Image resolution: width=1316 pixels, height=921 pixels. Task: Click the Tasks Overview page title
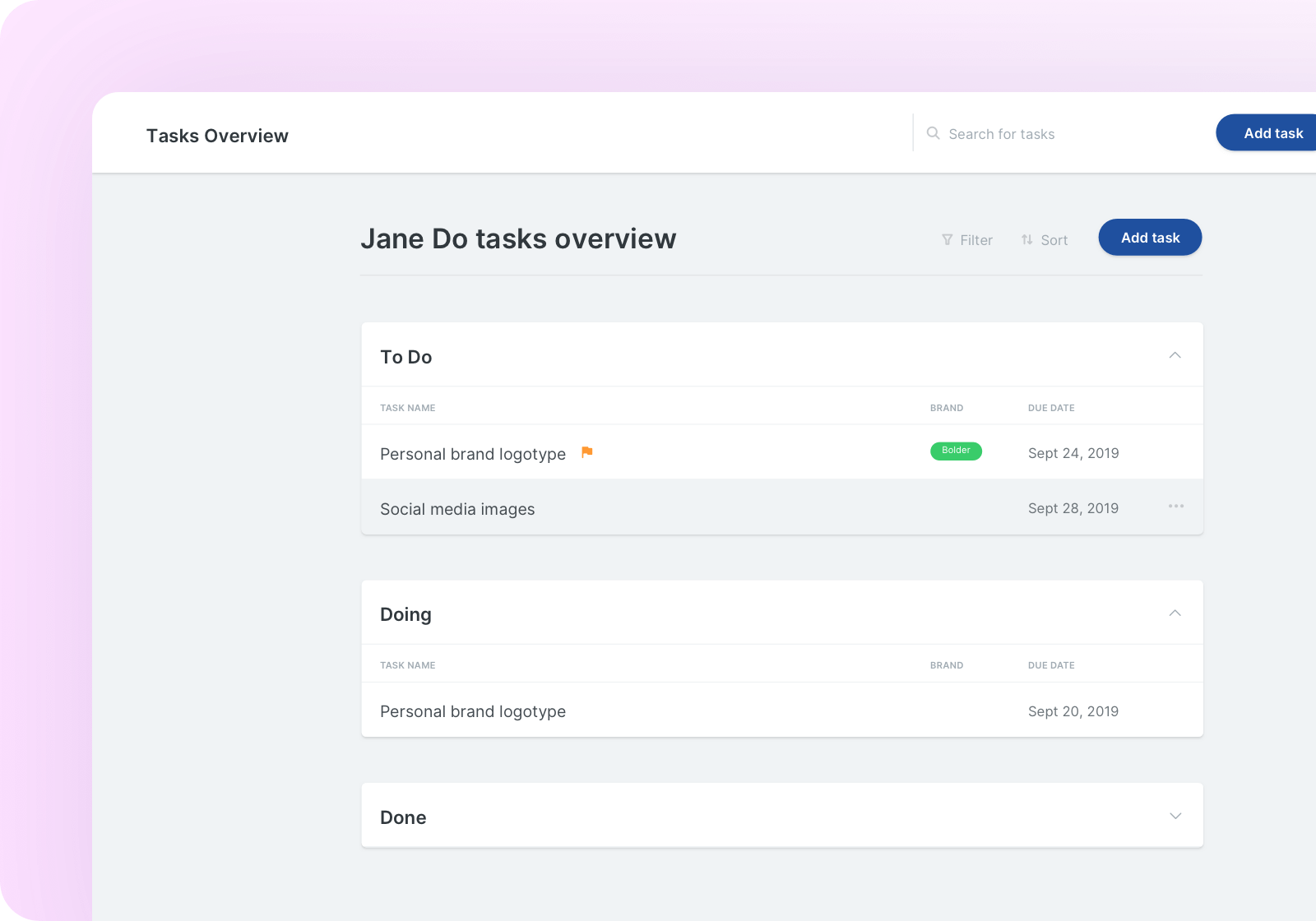tap(217, 136)
